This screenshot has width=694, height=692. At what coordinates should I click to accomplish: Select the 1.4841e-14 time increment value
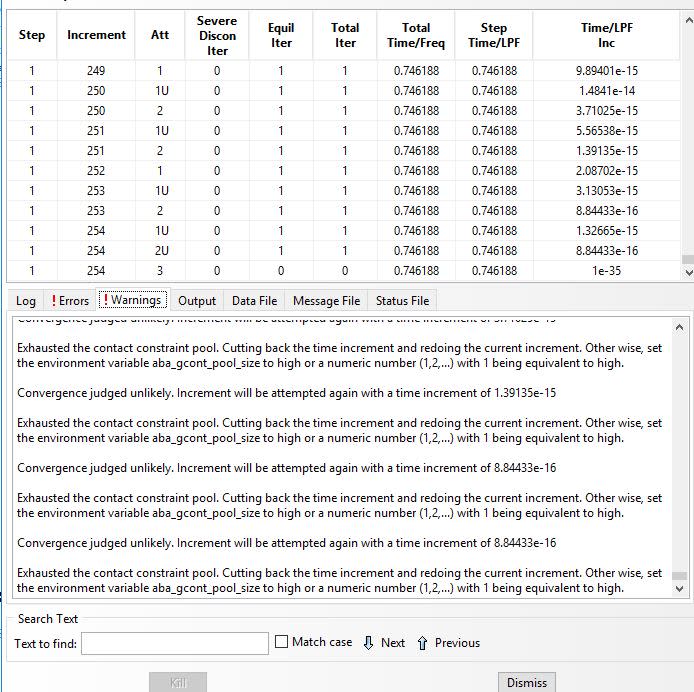point(606,91)
